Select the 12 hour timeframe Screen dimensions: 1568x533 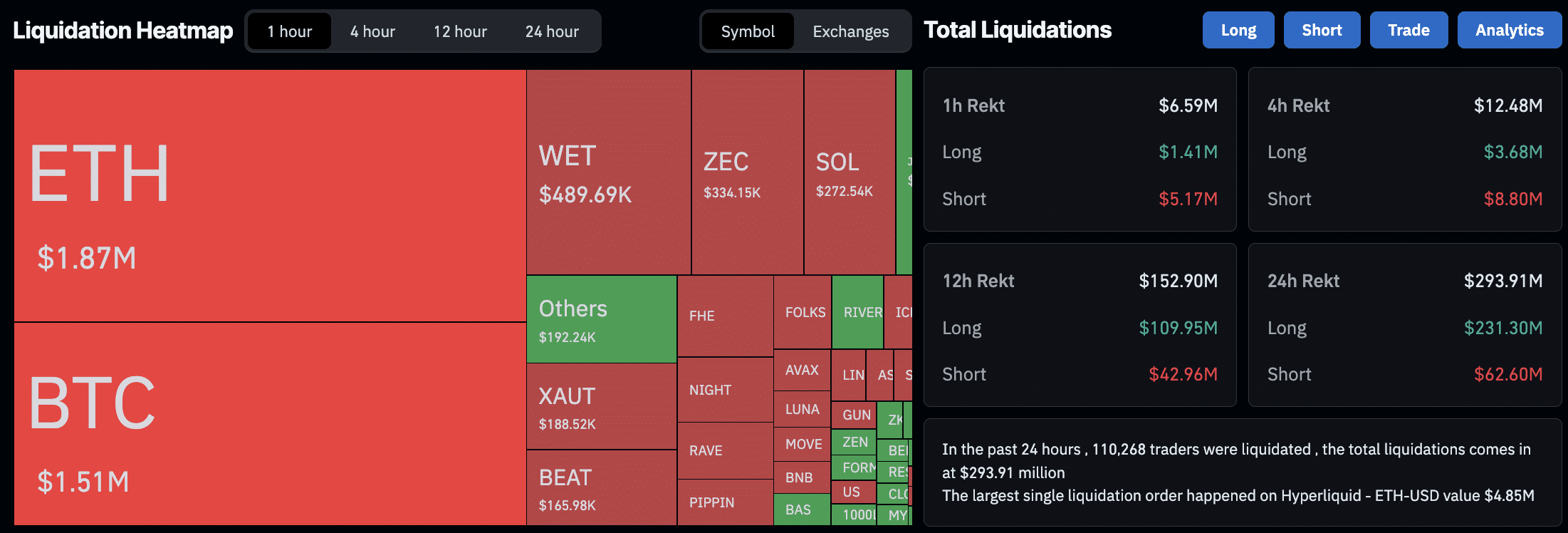[x=459, y=31]
